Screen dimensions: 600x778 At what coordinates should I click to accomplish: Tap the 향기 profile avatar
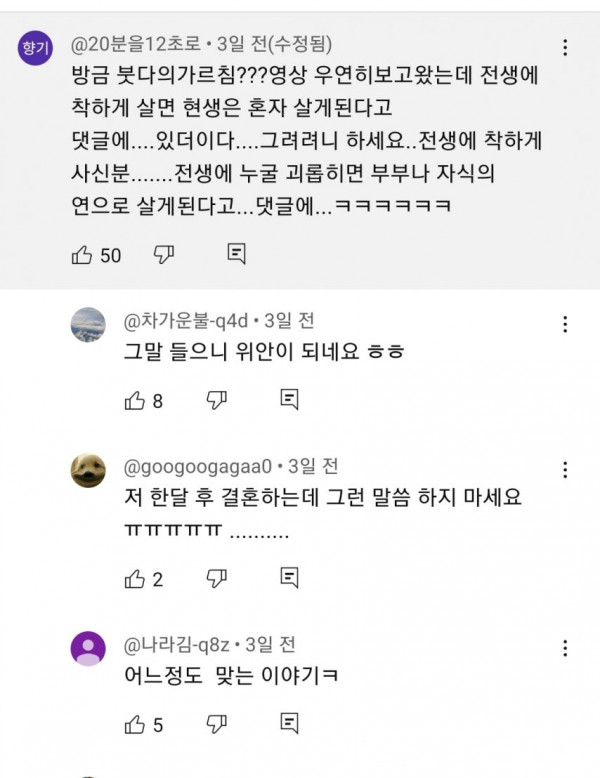click(x=36, y=52)
